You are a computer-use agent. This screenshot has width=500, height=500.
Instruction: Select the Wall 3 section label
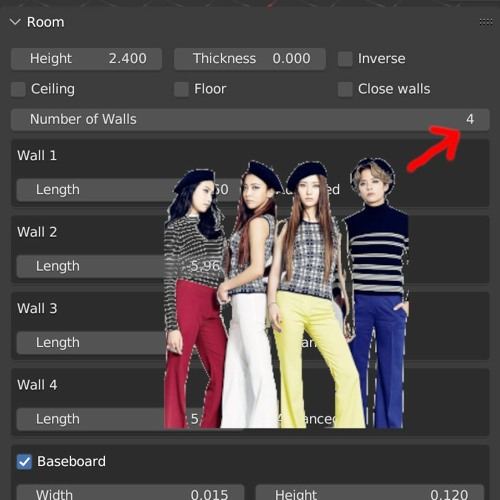37,309
